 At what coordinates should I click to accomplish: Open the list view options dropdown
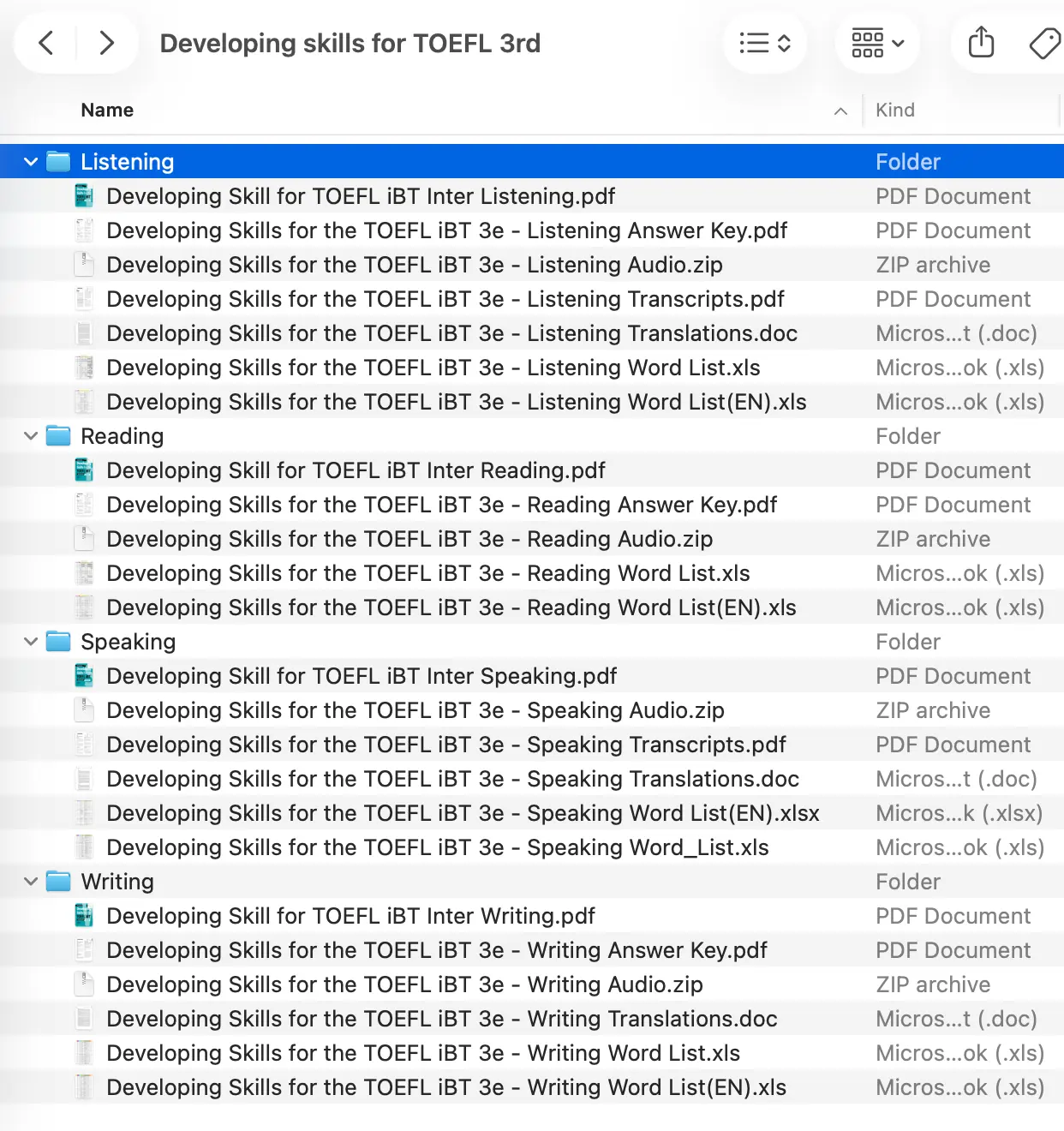pyautogui.click(x=765, y=43)
